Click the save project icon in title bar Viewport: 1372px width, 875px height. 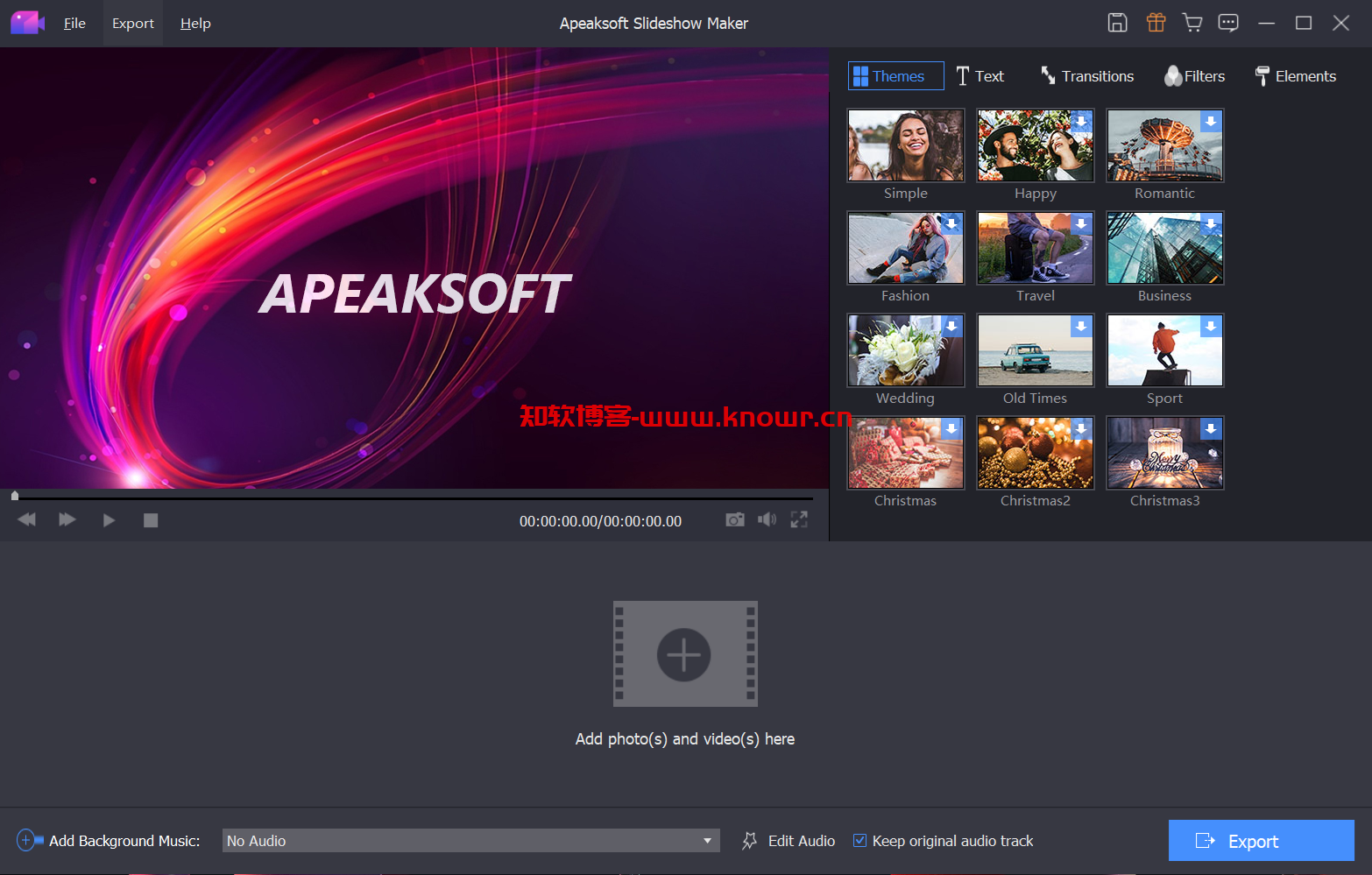pyautogui.click(x=1117, y=23)
